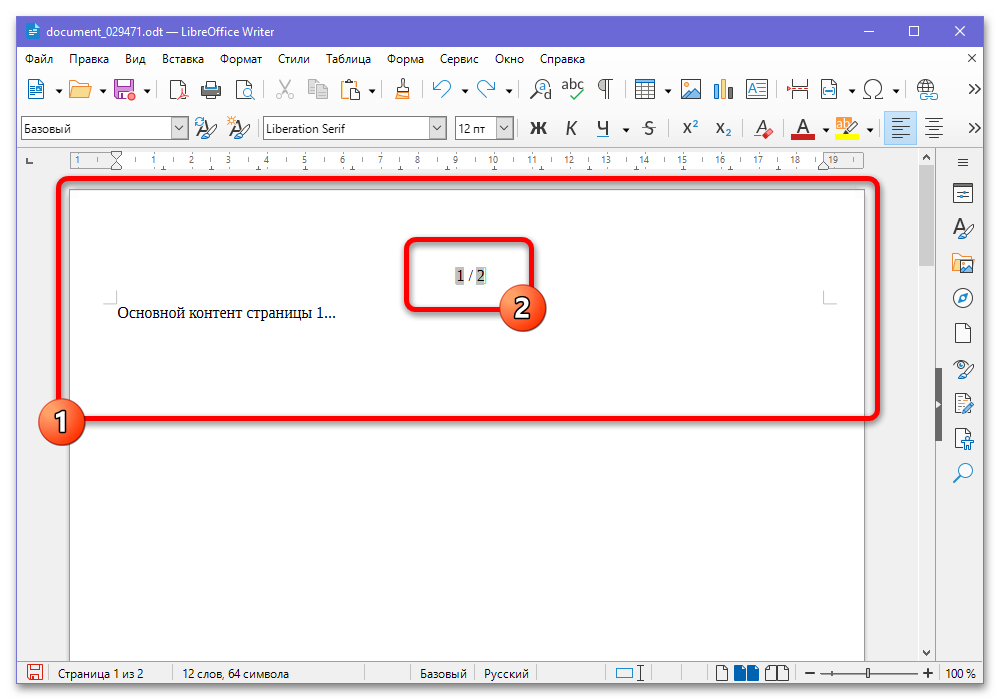Insert a hyperlink

click(x=927, y=90)
